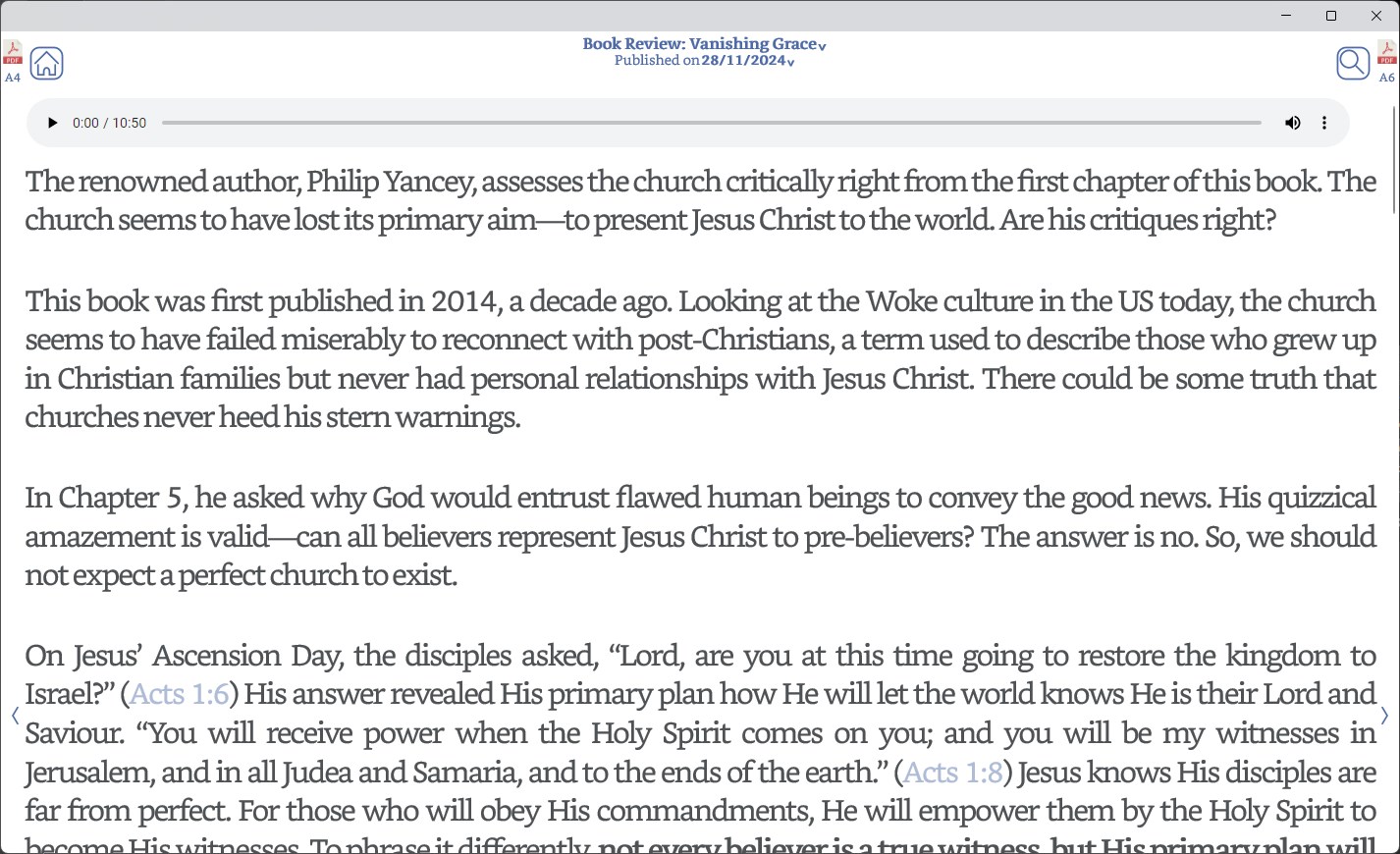Seek along the audio progress bar

[x=712, y=123]
